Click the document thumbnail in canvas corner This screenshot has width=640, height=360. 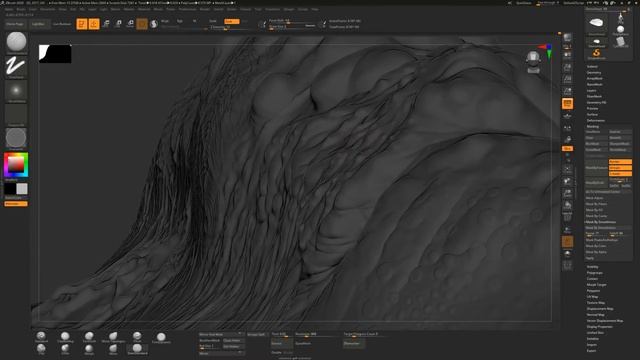[55, 54]
